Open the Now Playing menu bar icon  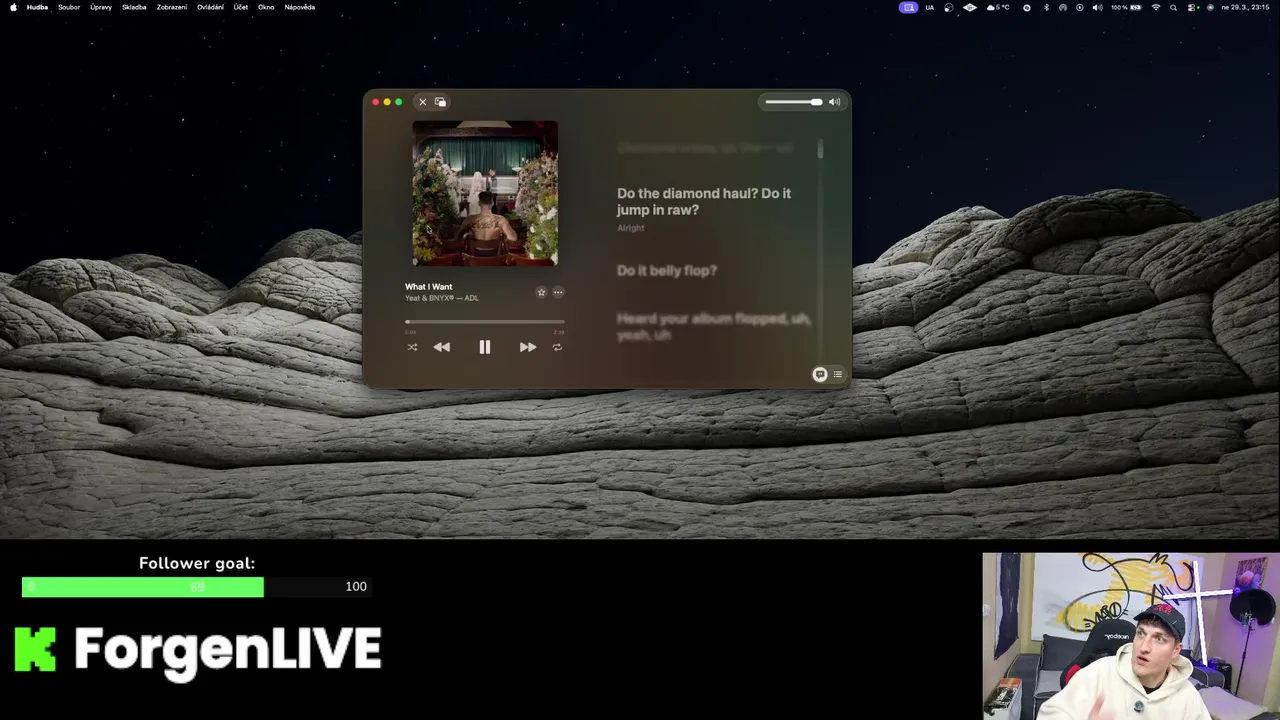click(x=1080, y=7)
